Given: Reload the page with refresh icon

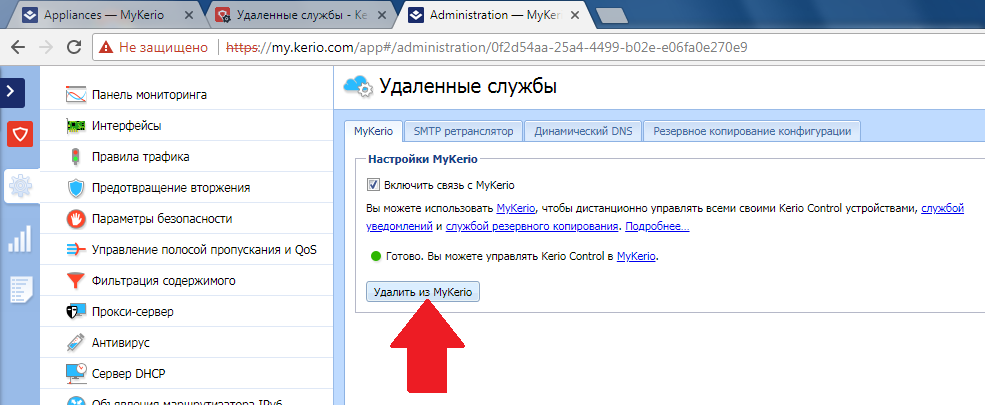Looking at the screenshot, I should coord(74,47).
